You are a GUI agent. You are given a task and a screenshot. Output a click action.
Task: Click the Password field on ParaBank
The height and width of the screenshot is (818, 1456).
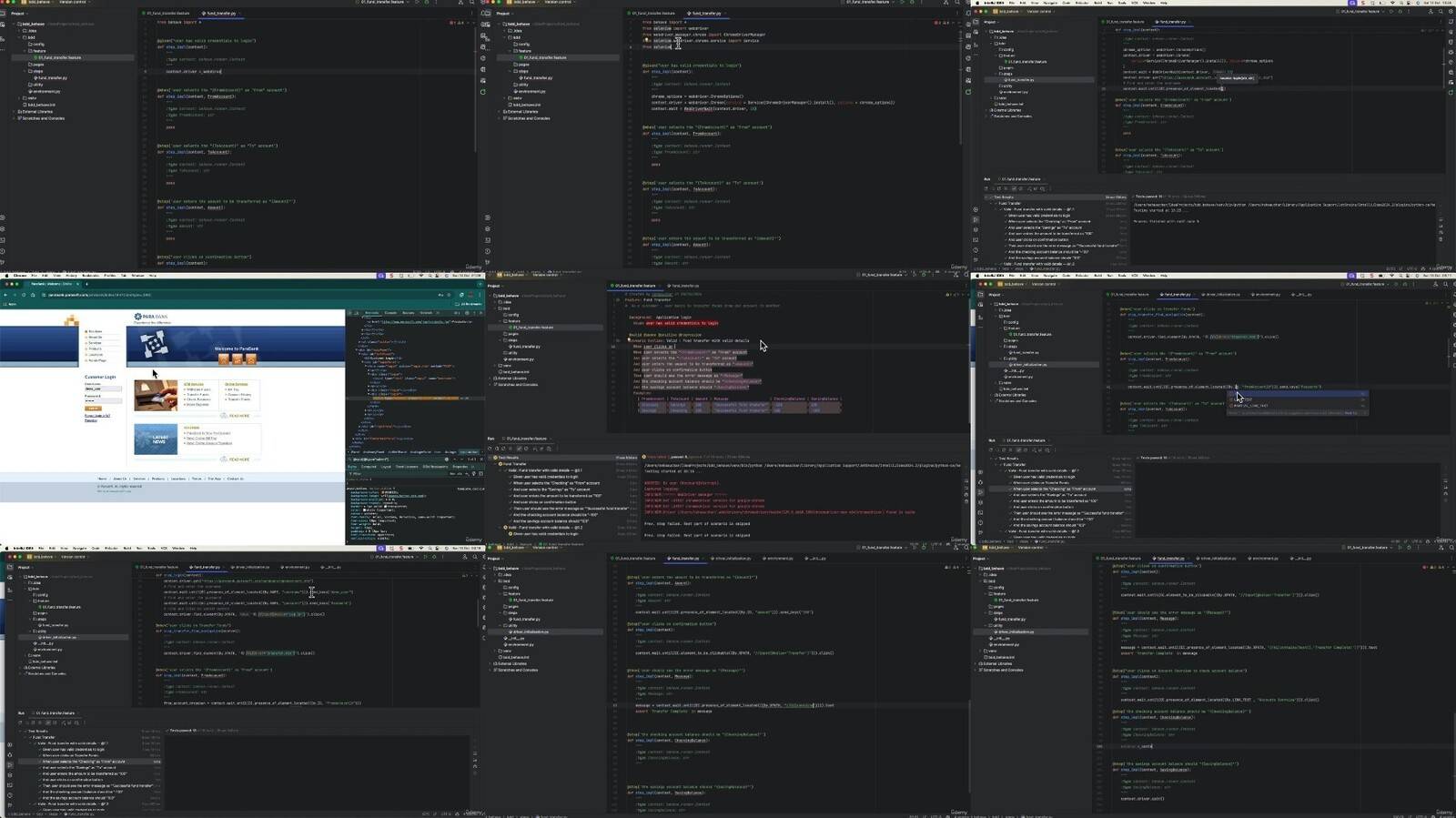(x=103, y=401)
